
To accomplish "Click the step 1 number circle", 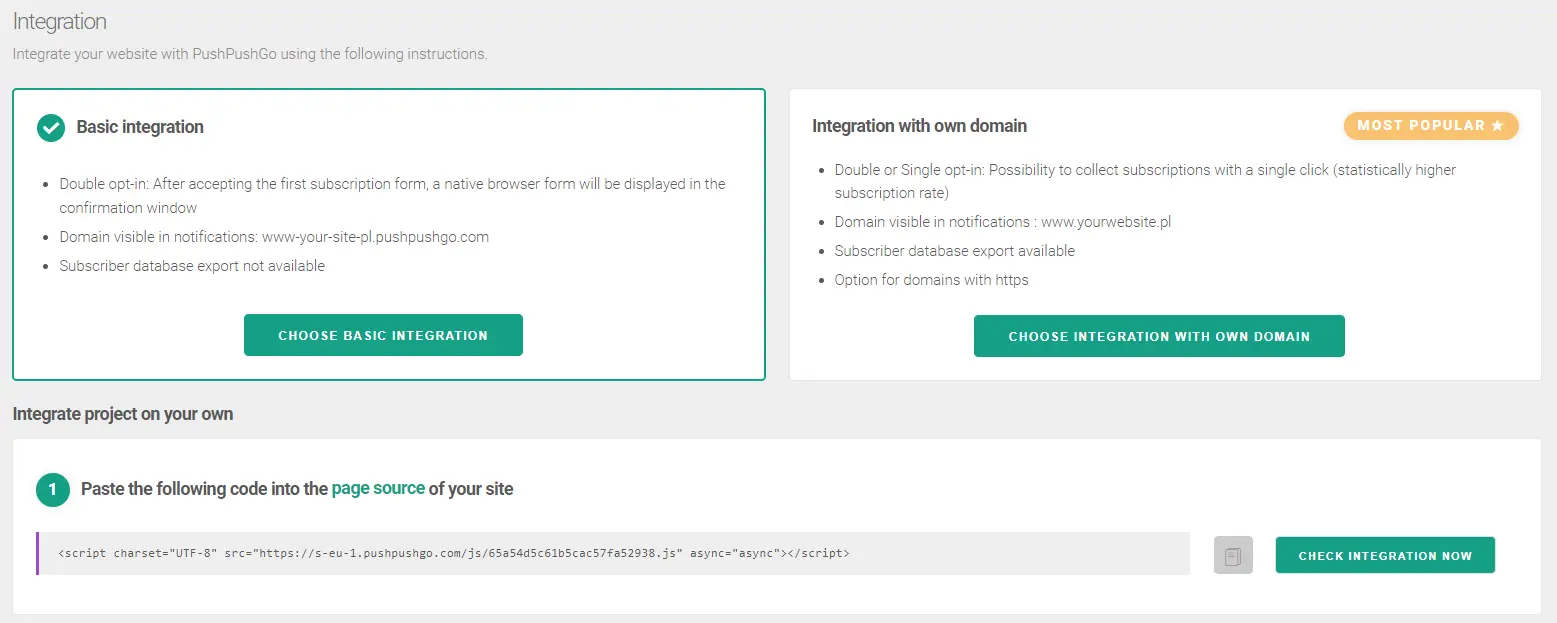I will pyautogui.click(x=53, y=490).
